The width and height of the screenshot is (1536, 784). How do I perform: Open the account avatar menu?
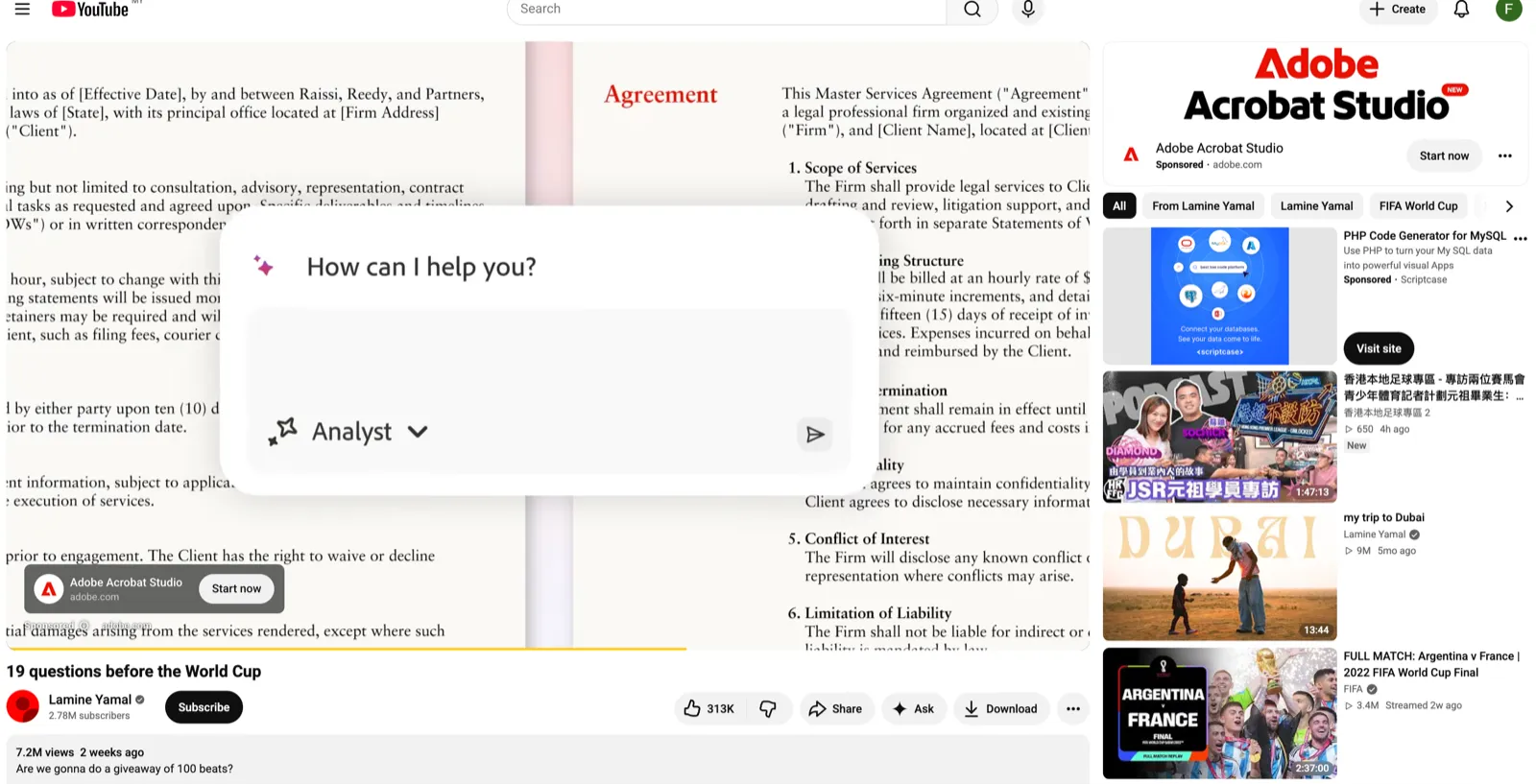coord(1508,10)
